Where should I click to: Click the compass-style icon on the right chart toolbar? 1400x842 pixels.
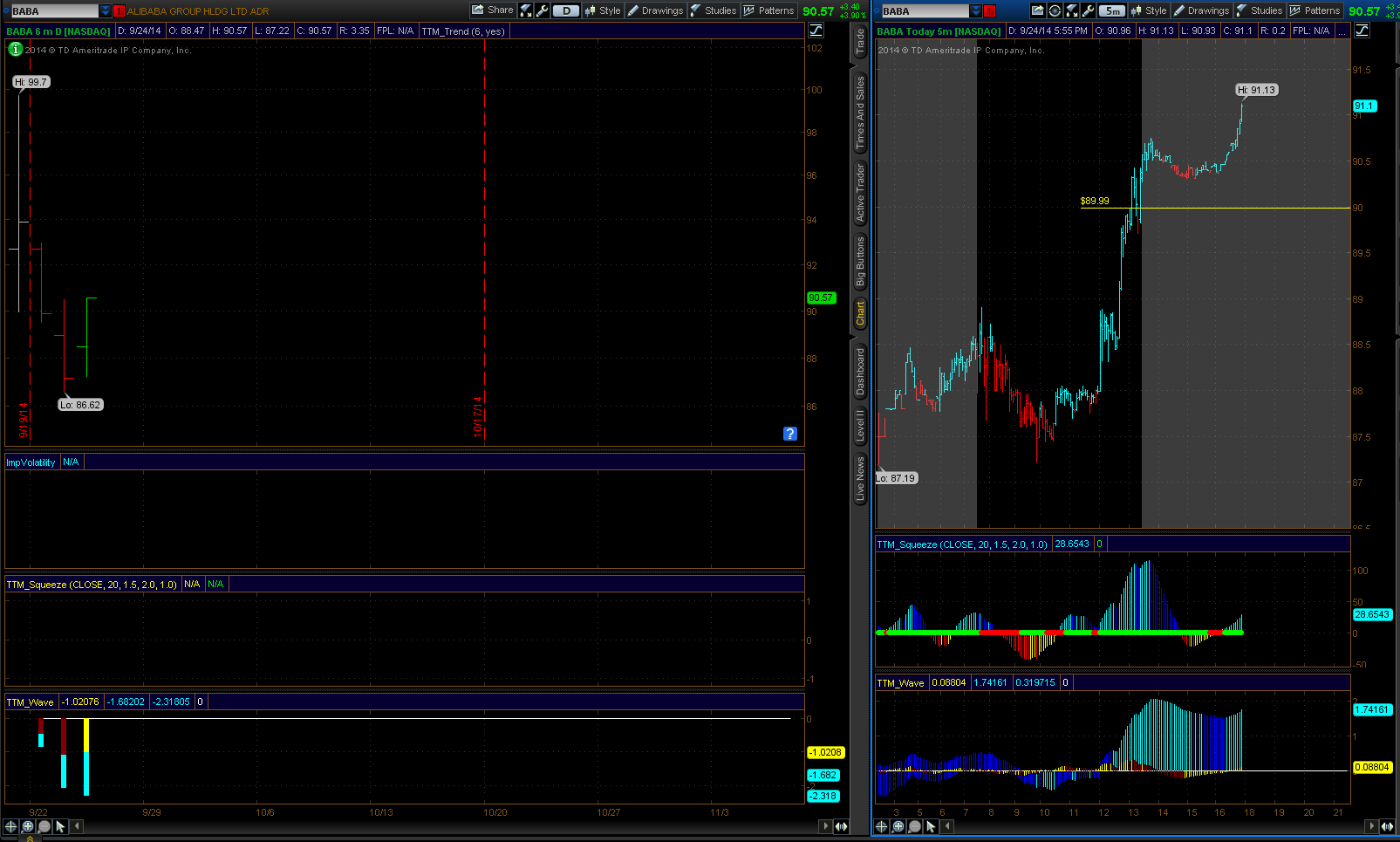[1055, 10]
